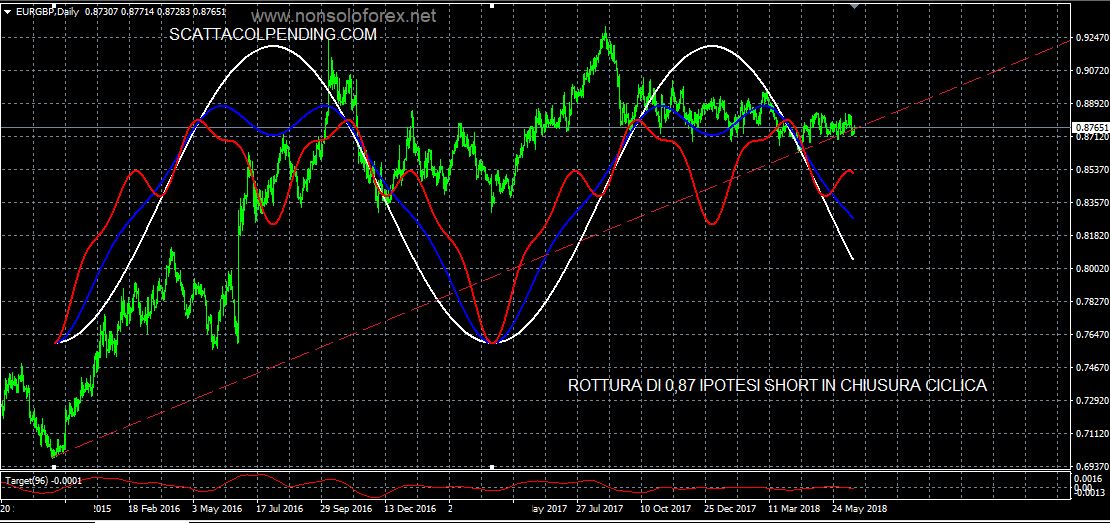Click the bottom-center trendline anchor point
Screen dimensions: 1110x523
click(492, 466)
